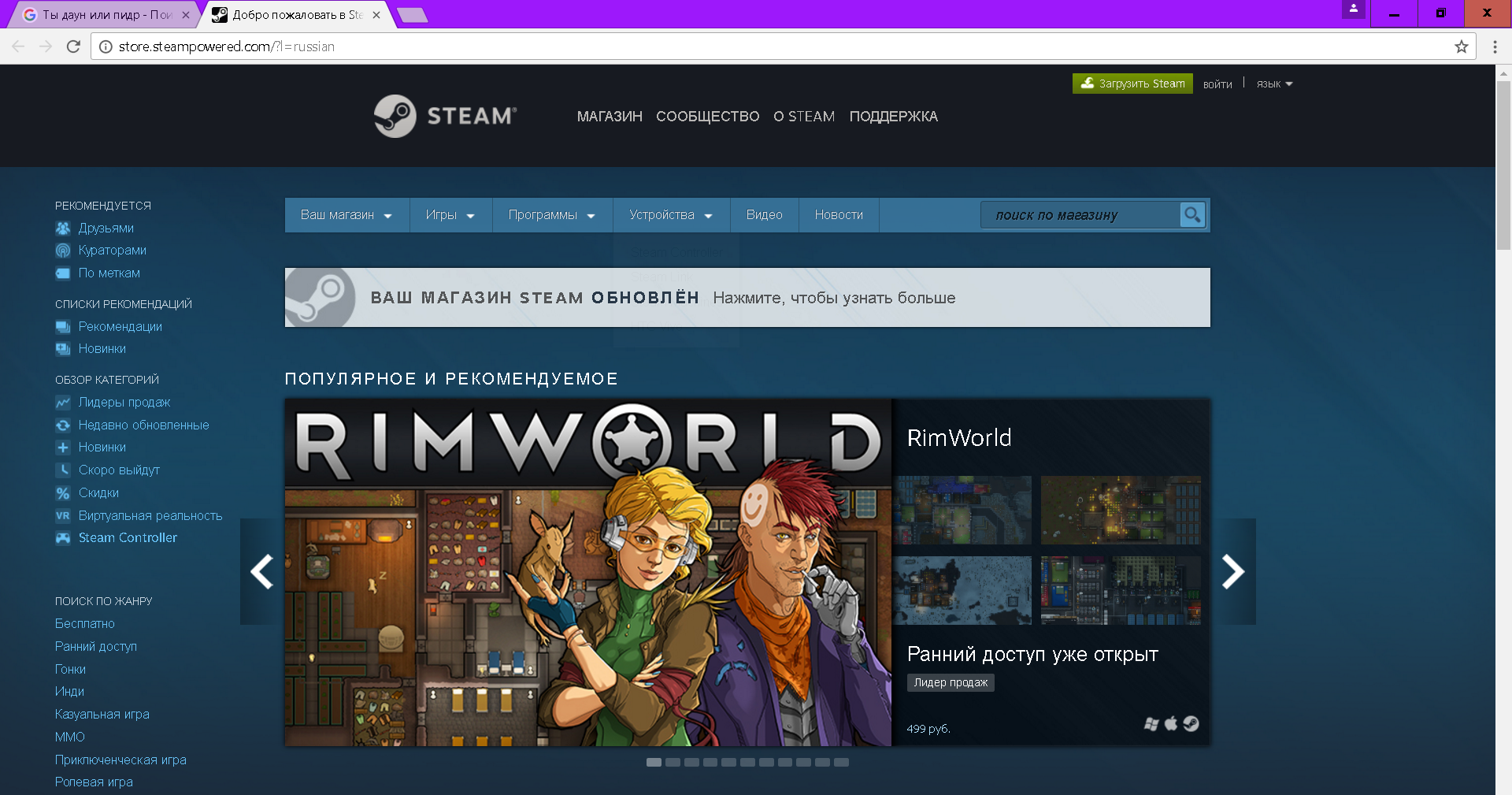Viewport: 1512px width, 795px height.
Task: Open the Гонки genre link
Action: (70, 670)
